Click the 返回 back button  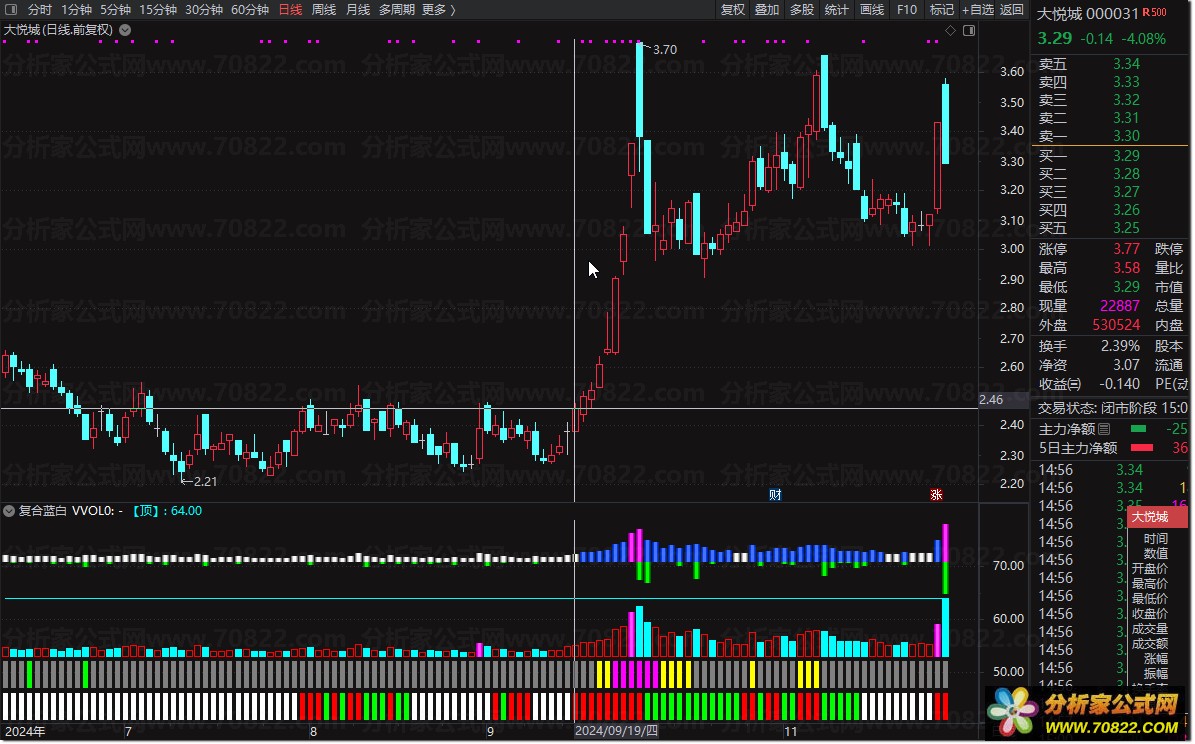[x=1012, y=9]
